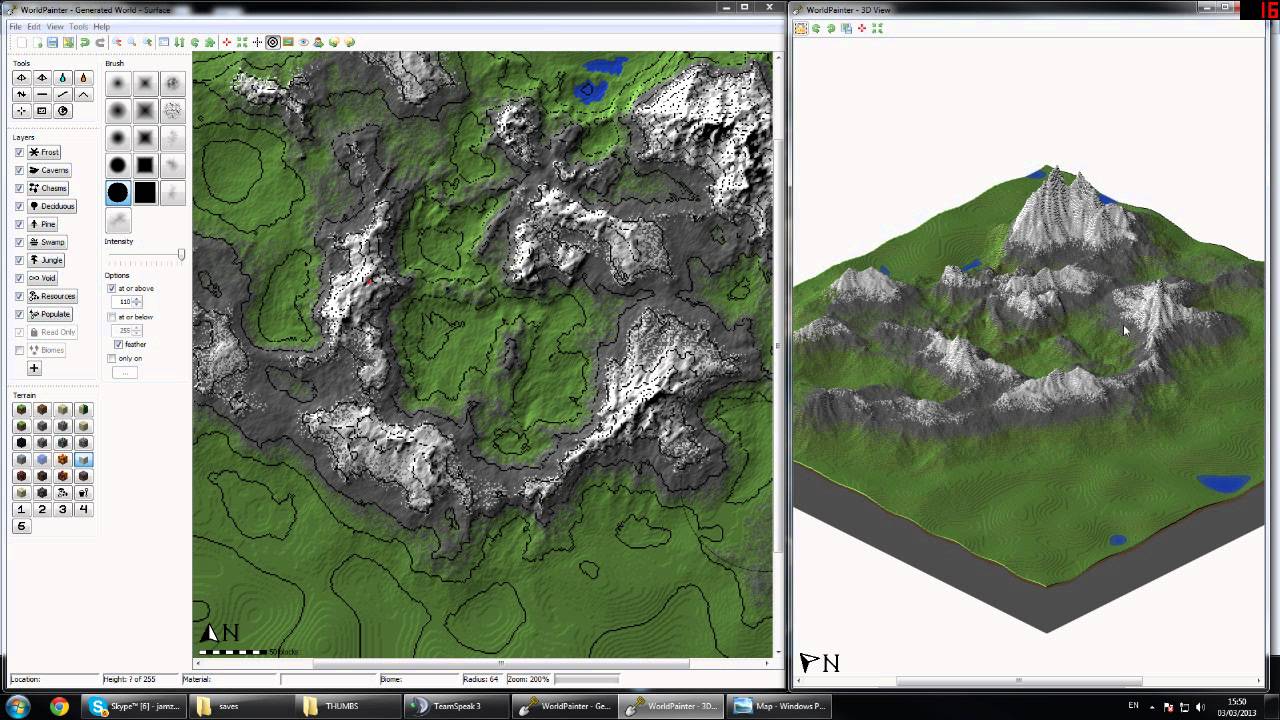Click the black obsidian block terrain
Viewport: 1280px width, 720px height.
21,443
